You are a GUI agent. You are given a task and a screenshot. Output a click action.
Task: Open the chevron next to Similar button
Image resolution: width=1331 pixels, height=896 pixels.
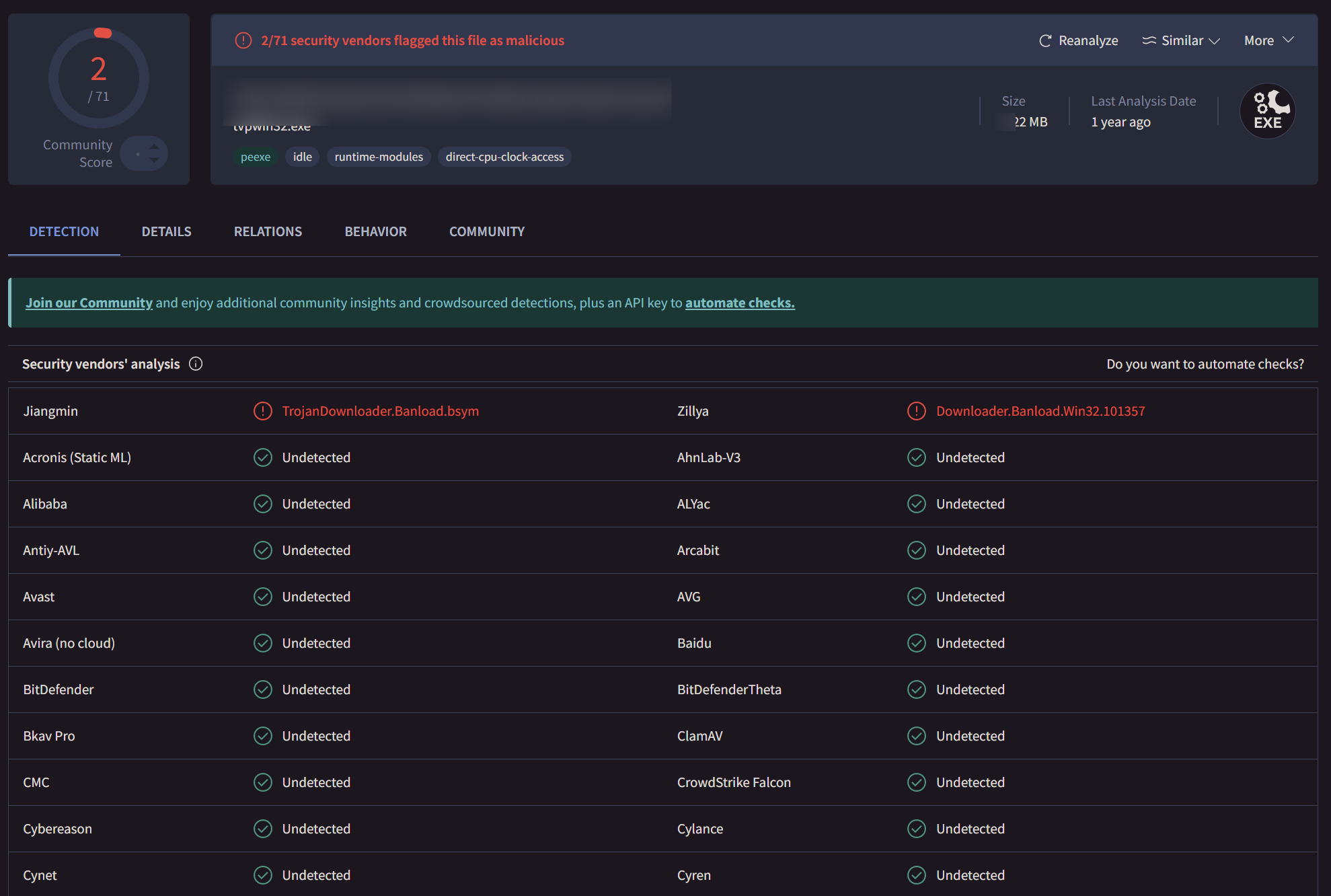pyautogui.click(x=1215, y=40)
